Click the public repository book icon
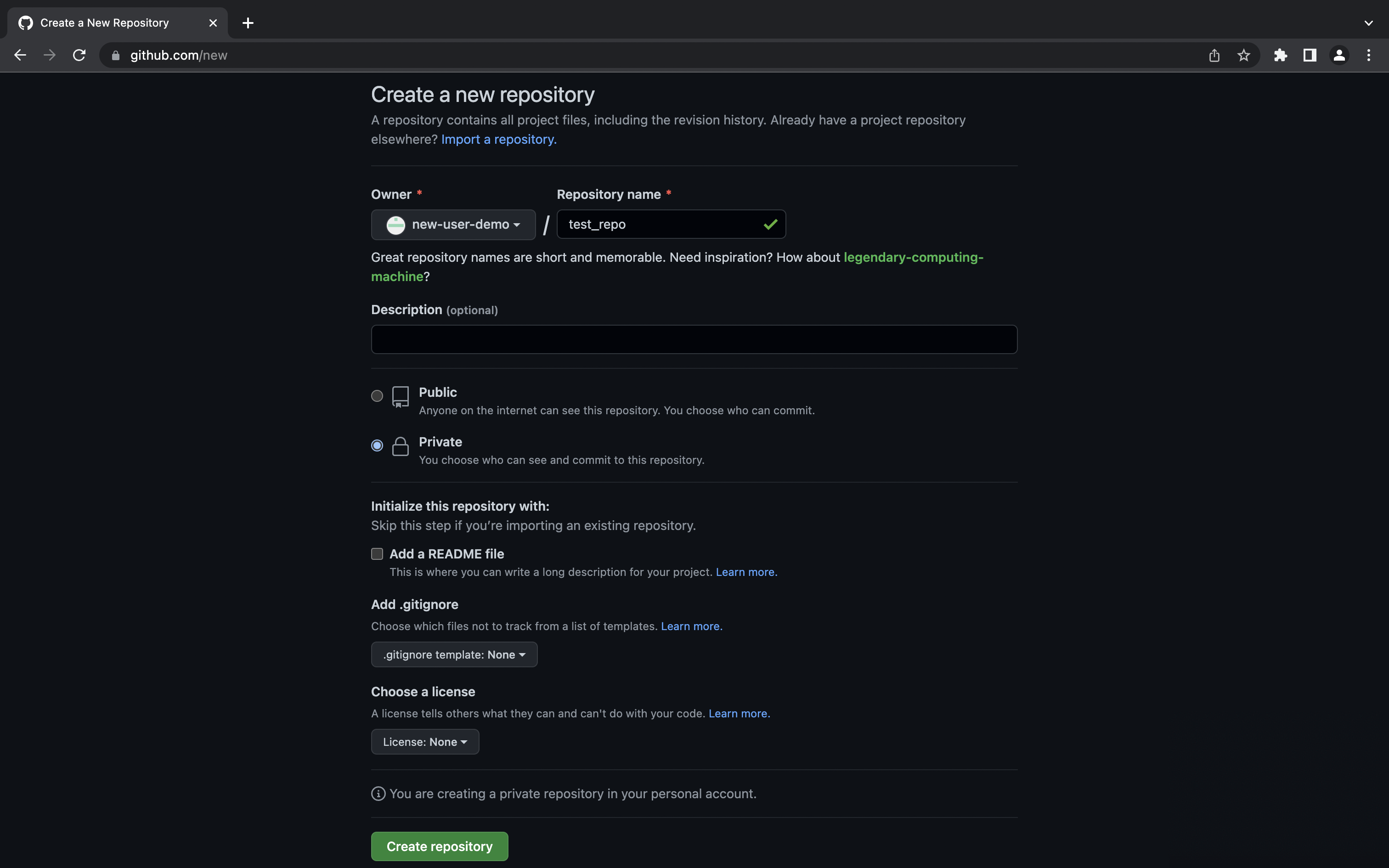 [x=401, y=397]
